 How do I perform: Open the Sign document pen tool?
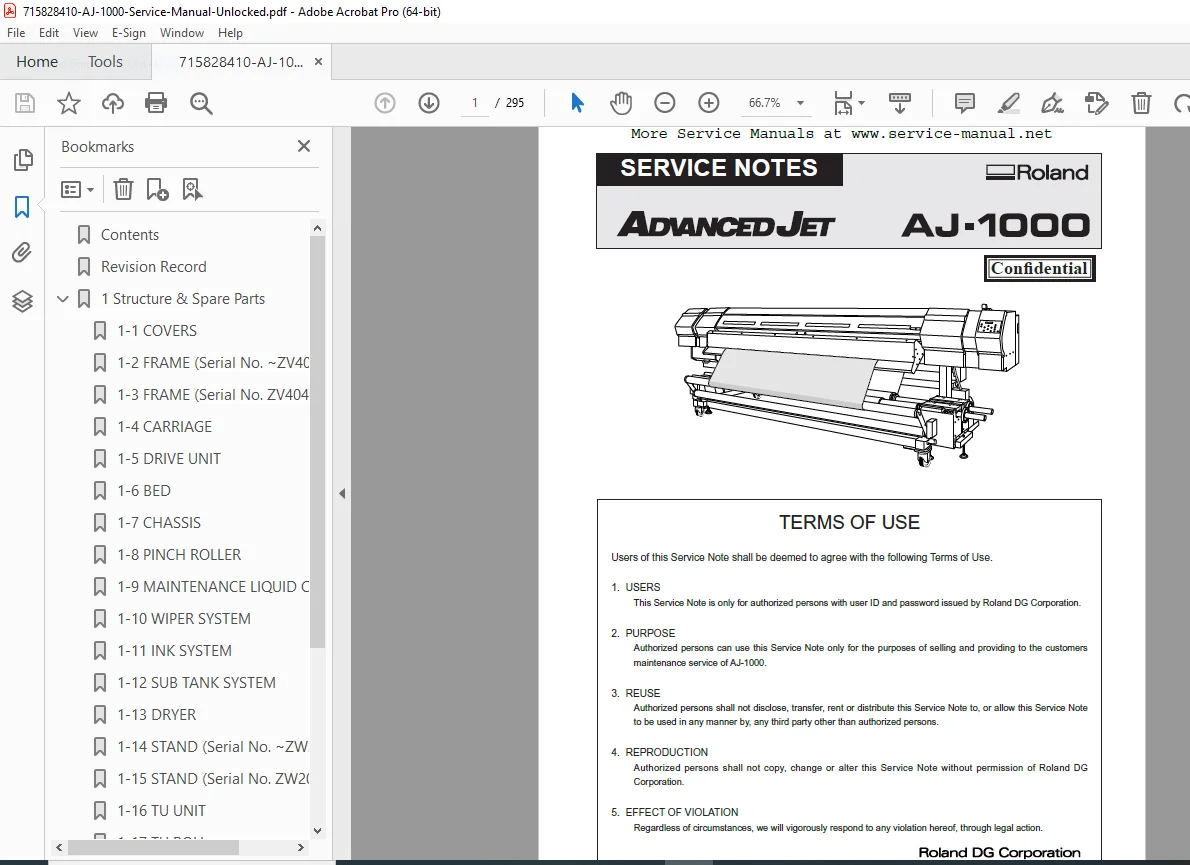pos(1053,102)
